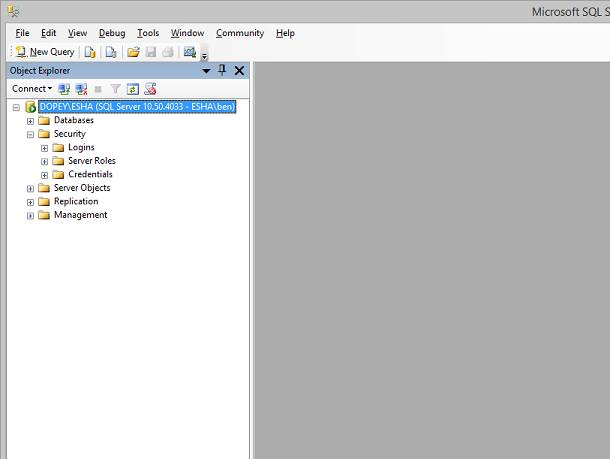Open the View menu
This screenshot has width=610, height=459.
(x=77, y=33)
